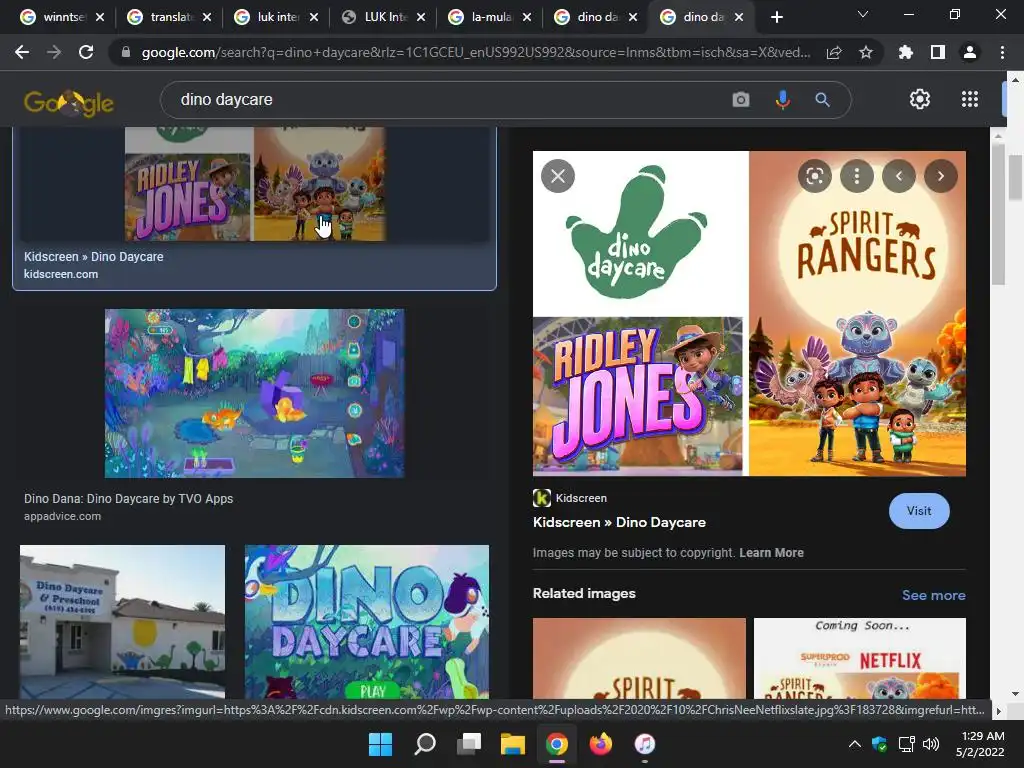The height and width of the screenshot is (768, 1024).
Task: Switch to the first dino da tab
Action: (596, 17)
